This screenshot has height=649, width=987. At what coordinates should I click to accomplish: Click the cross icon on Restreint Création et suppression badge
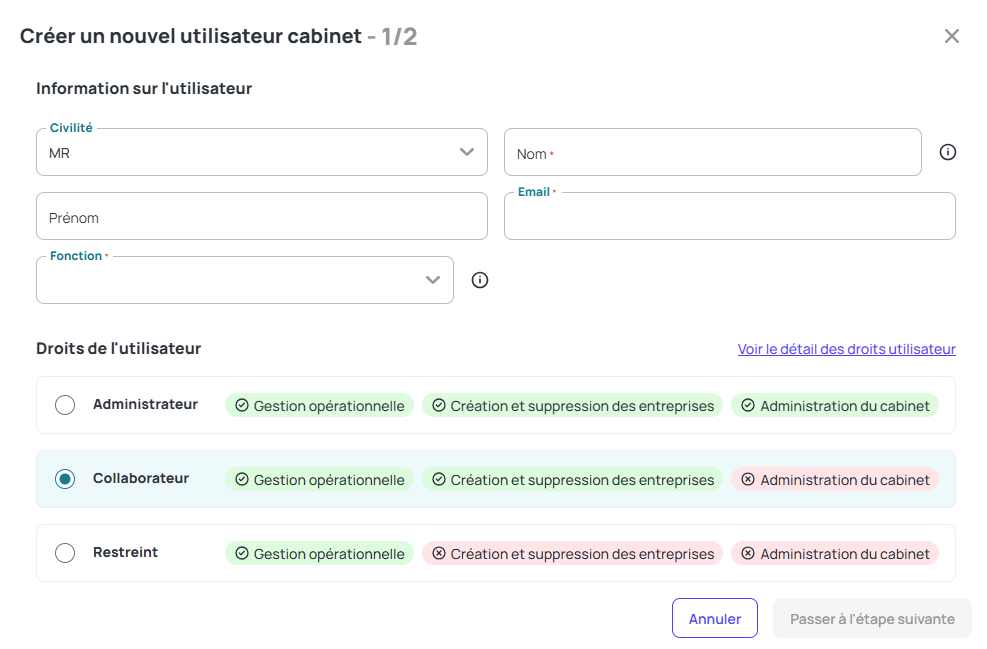point(439,553)
